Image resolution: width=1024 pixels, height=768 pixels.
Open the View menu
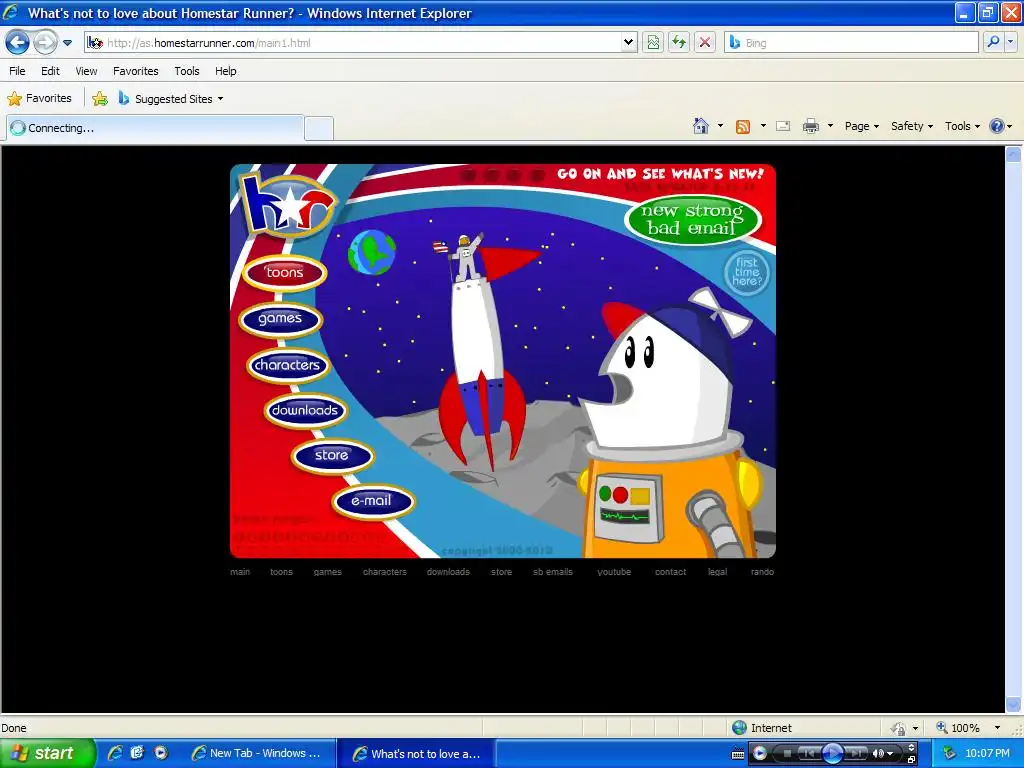pos(86,71)
